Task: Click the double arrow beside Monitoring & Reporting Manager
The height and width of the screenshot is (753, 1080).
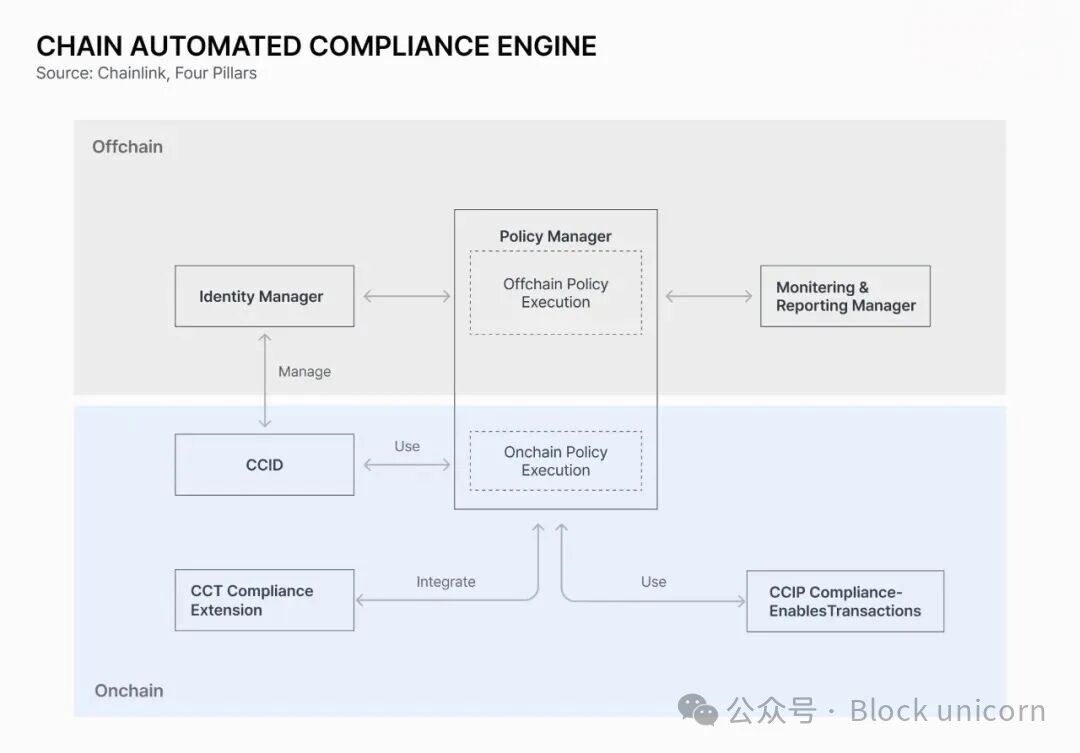Action: click(x=709, y=296)
